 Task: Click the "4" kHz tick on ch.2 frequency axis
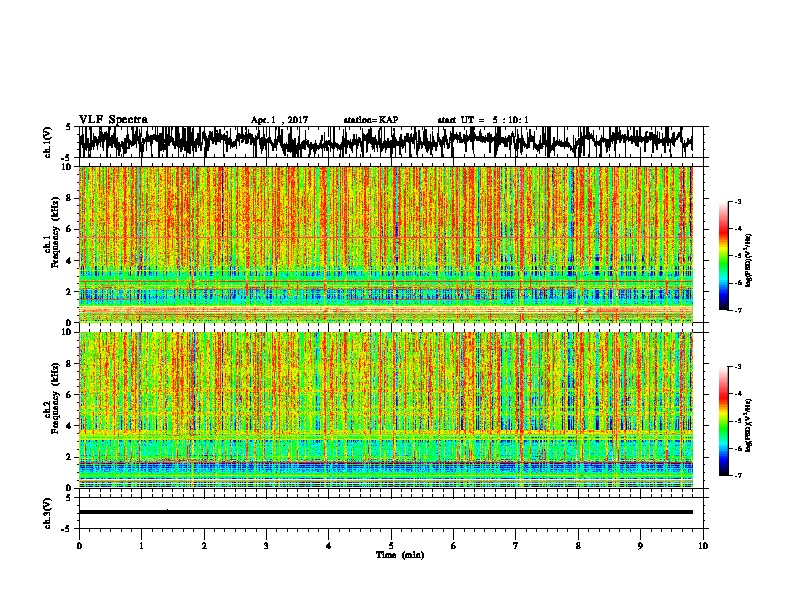pyautogui.click(x=70, y=426)
